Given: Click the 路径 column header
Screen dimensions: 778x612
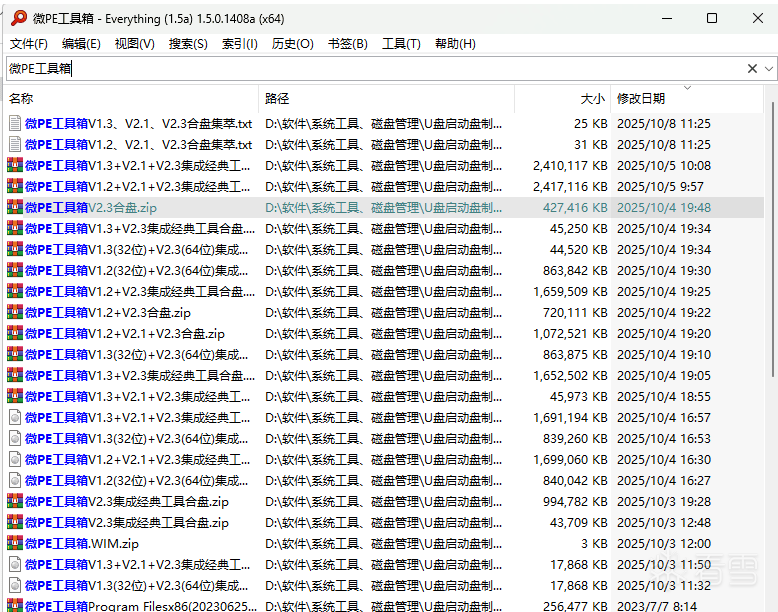Looking at the screenshot, I should tap(277, 99).
